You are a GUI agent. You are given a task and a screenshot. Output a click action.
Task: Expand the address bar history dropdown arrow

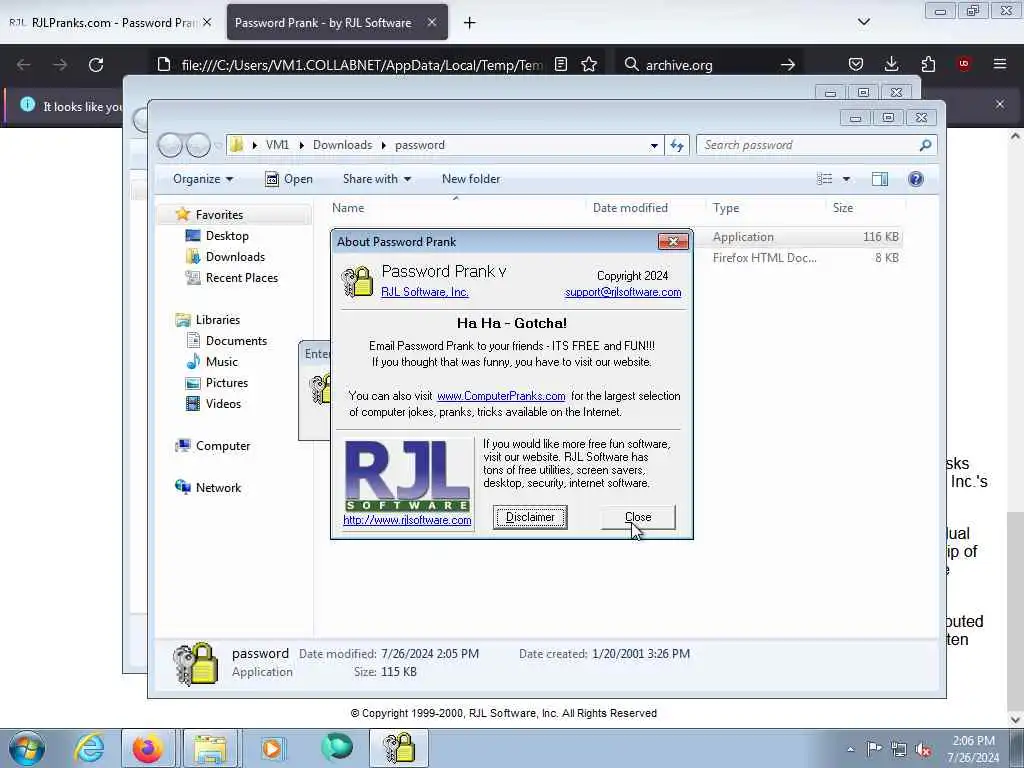tap(654, 146)
